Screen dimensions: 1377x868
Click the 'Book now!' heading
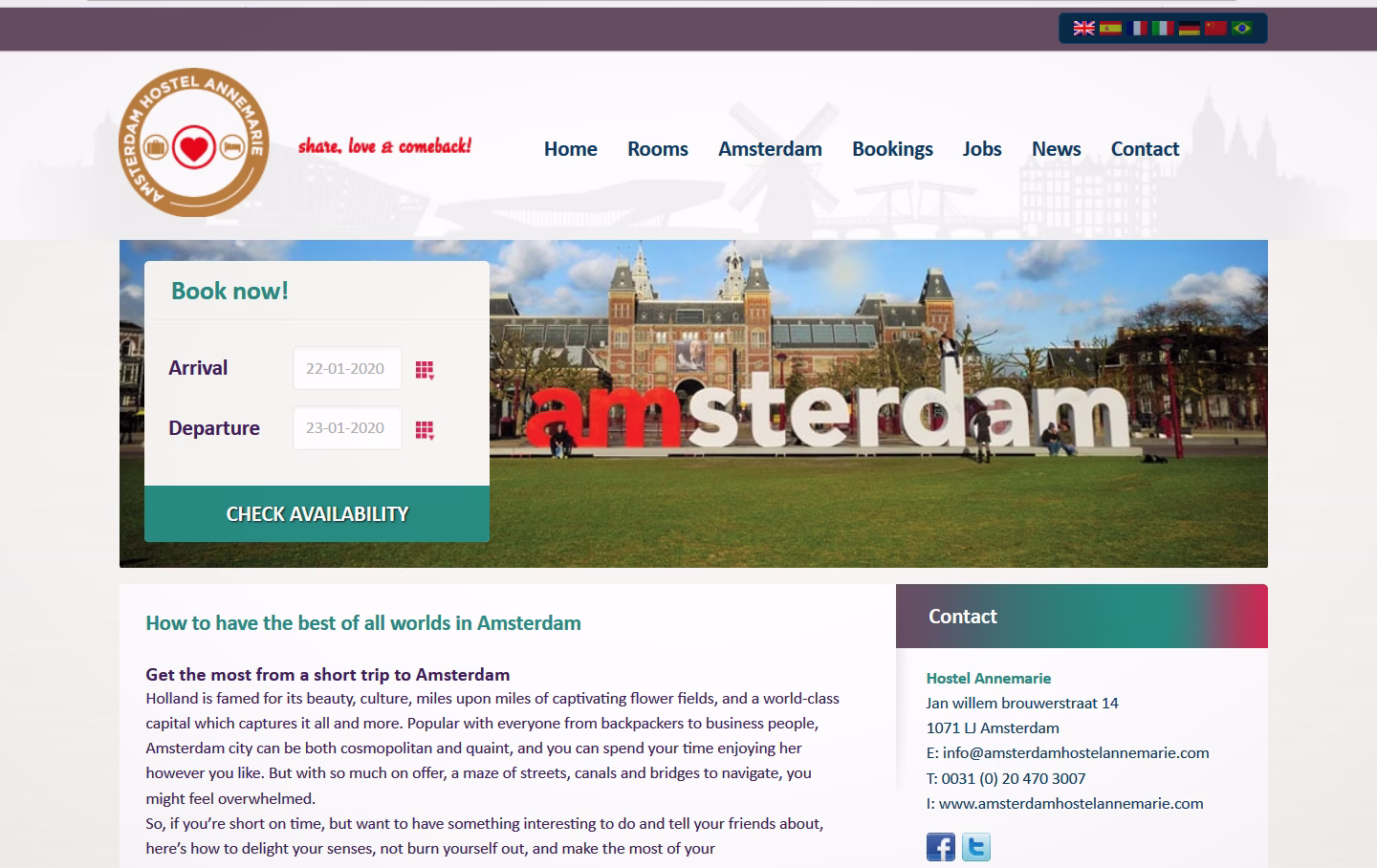229,291
